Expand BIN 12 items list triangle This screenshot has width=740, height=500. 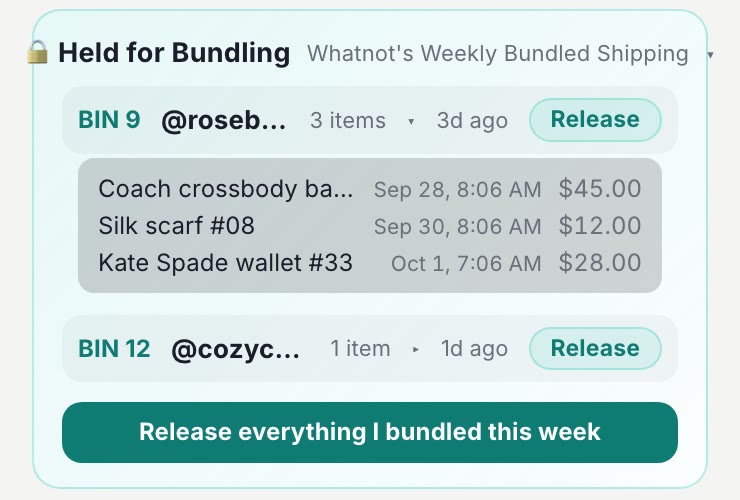[x=415, y=350]
